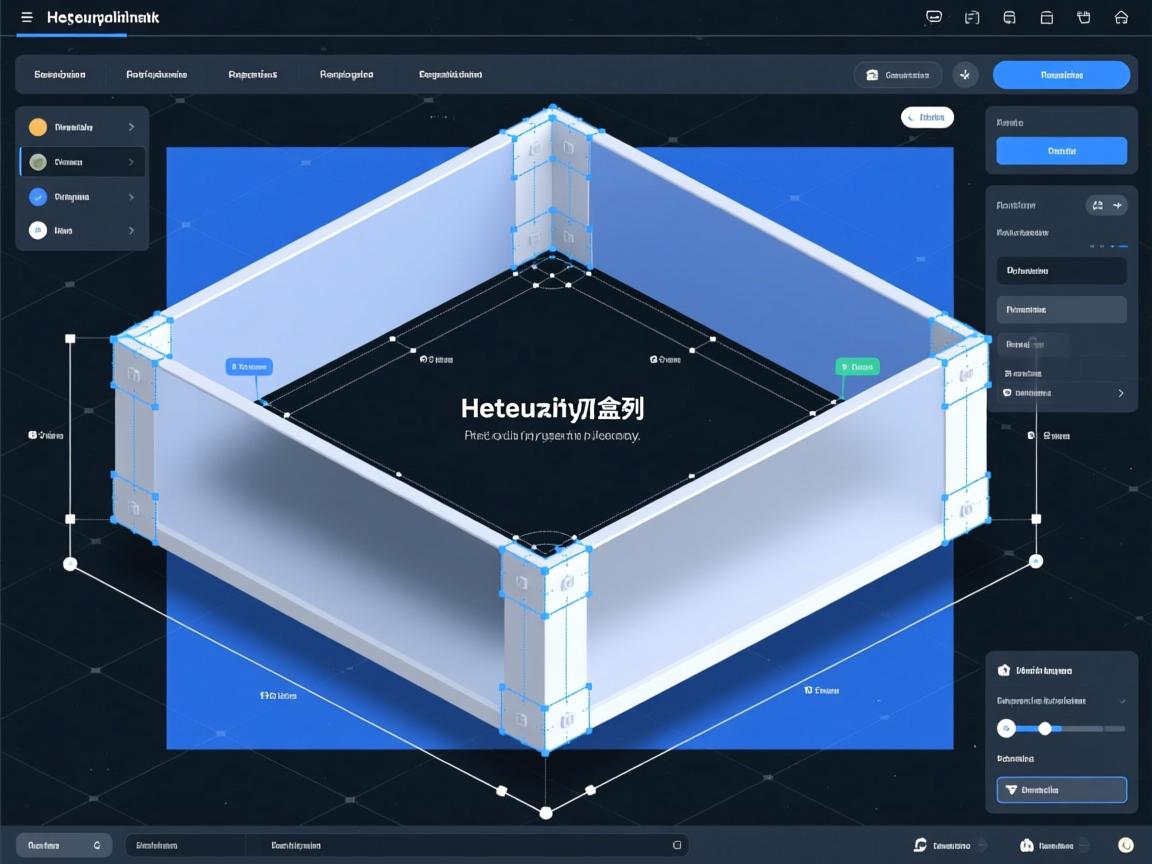The image size is (1152, 864).
Task: Click the round icon at bottom-right corner
Action: [1125, 845]
